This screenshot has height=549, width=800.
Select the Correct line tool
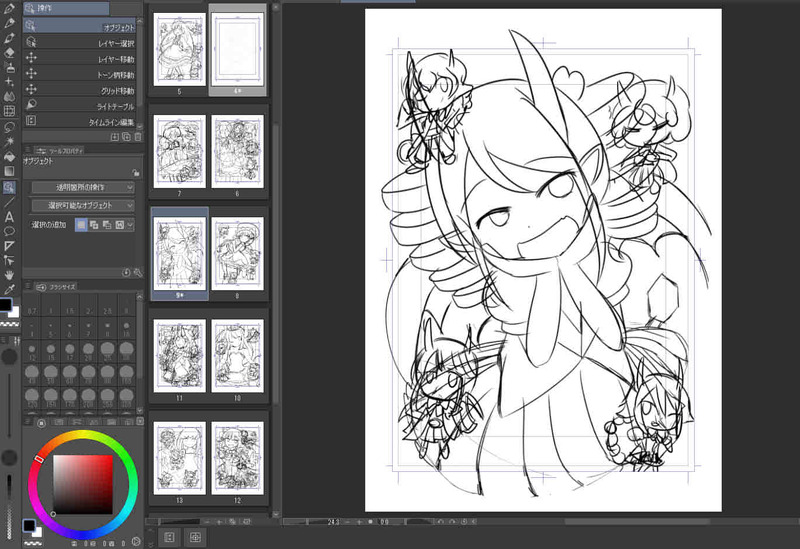click(x=9, y=260)
